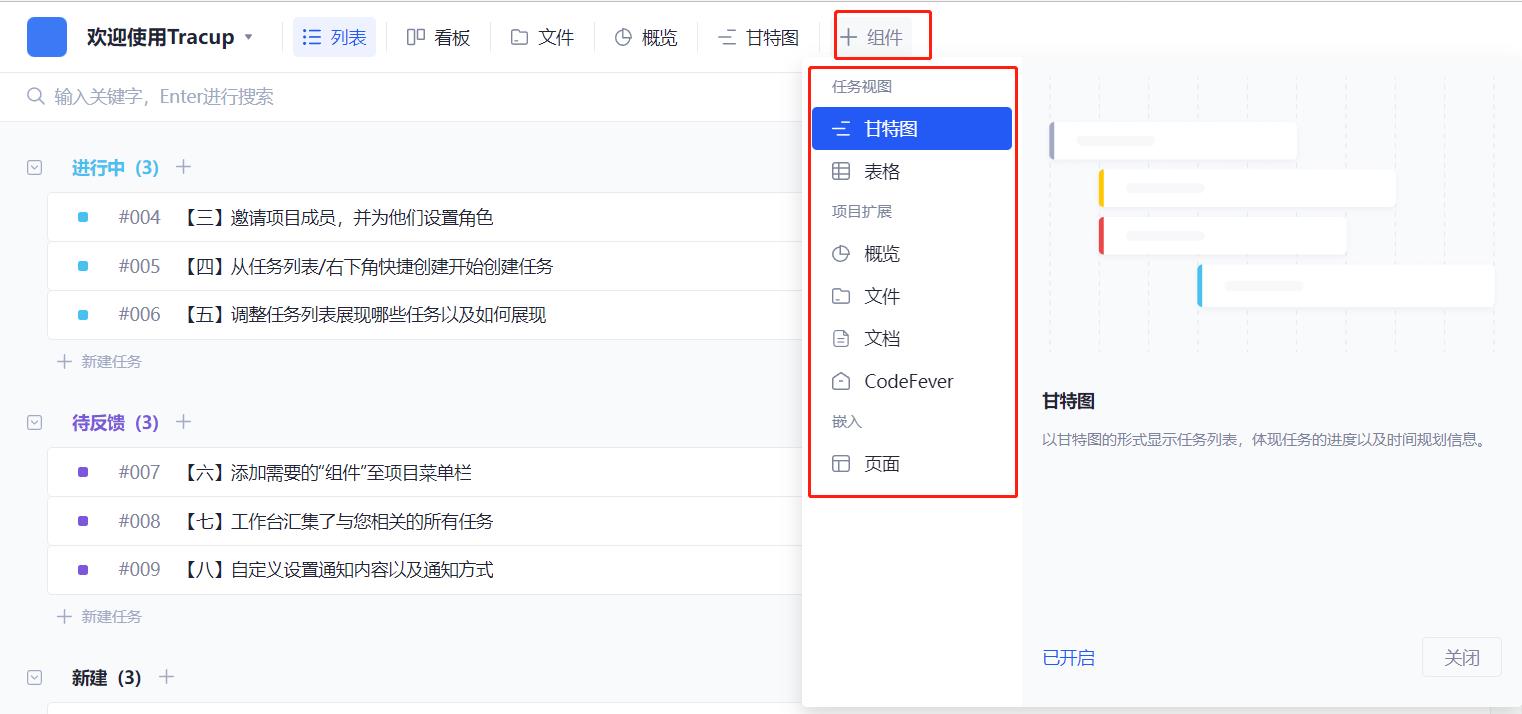Open the 组件 add component menu
The width and height of the screenshot is (1522, 714).
[x=872, y=37]
